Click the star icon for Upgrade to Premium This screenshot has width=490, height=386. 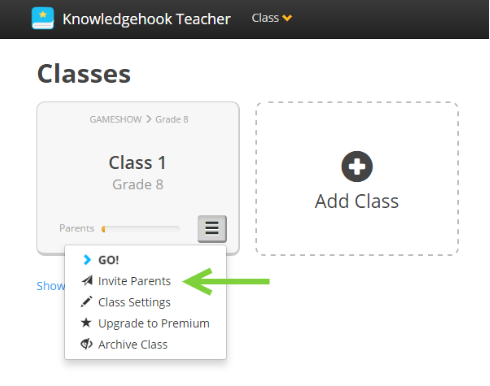pyautogui.click(x=86, y=323)
